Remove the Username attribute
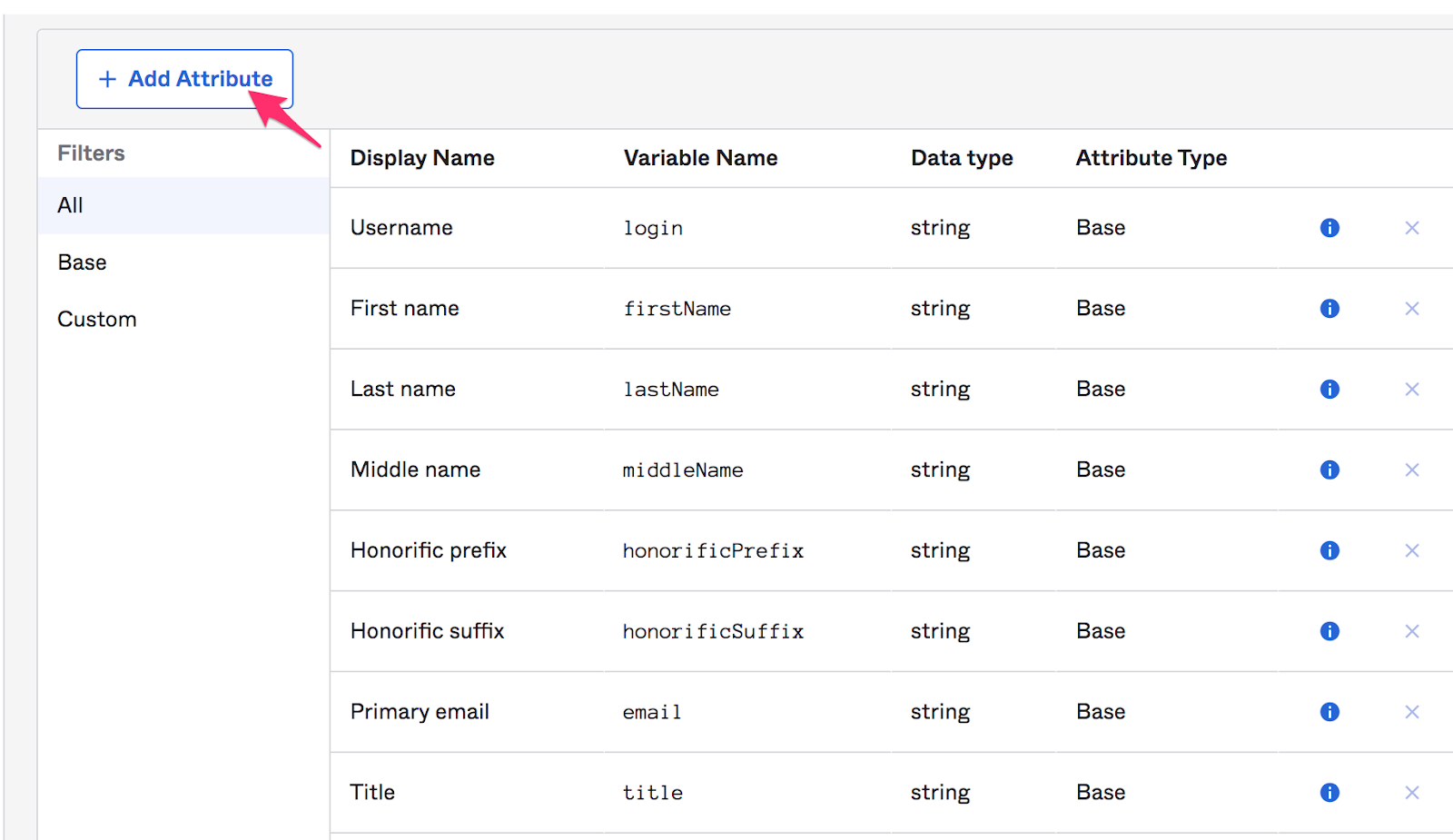 1412,228
